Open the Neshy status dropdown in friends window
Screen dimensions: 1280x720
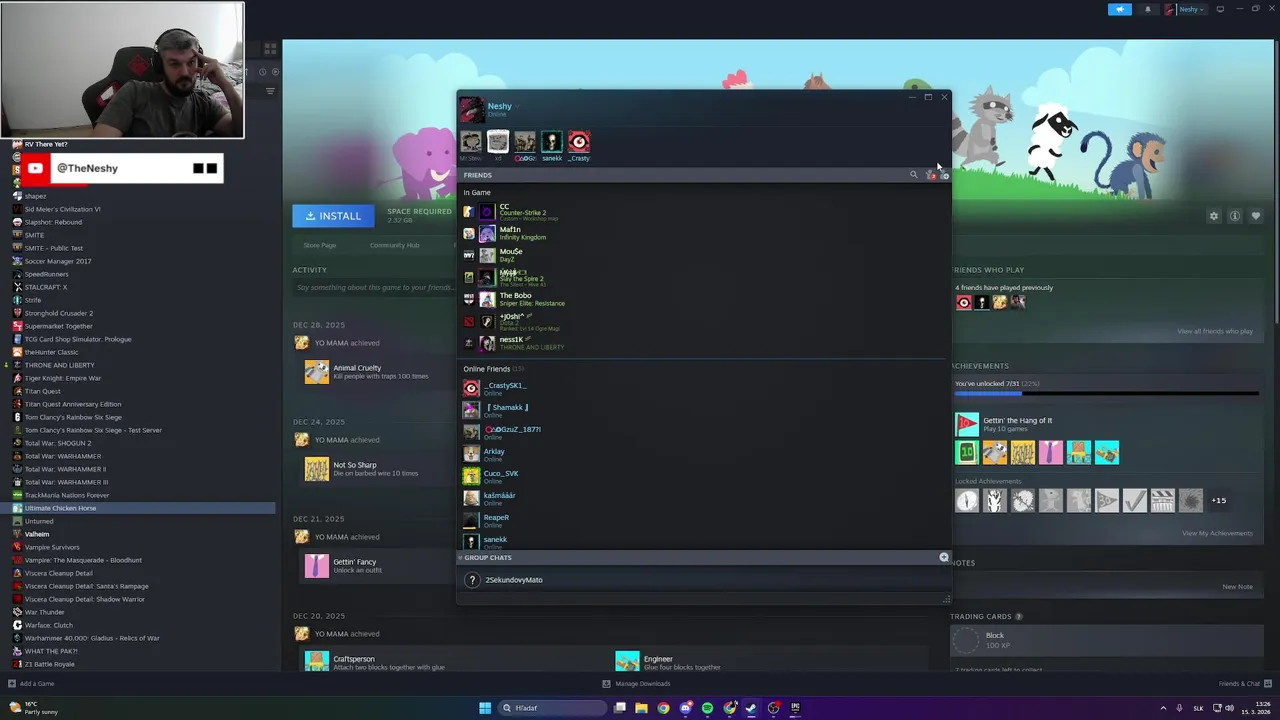click(517, 106)
